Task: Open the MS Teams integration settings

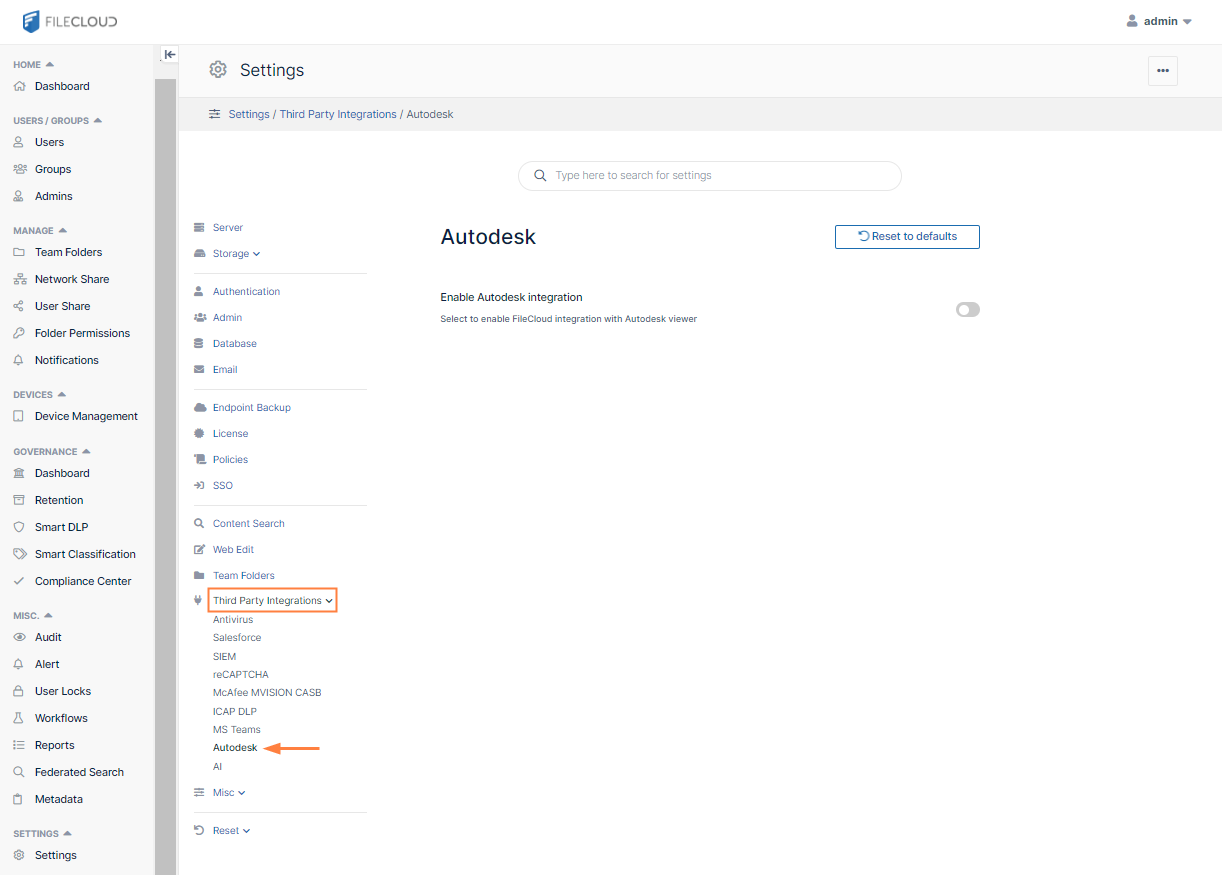Action: (236, 730)
